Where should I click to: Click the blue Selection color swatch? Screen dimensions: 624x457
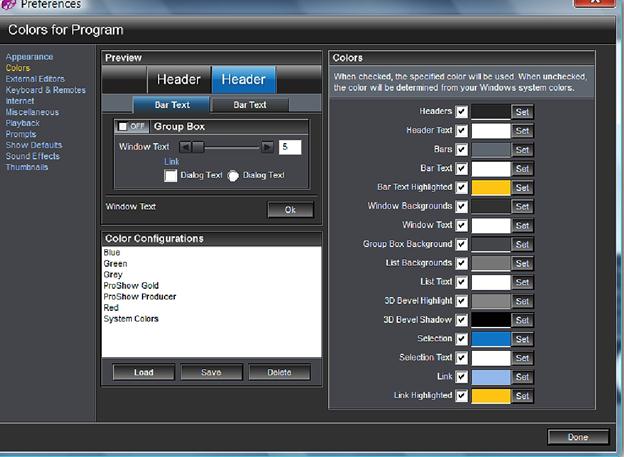tap(491, 339)
